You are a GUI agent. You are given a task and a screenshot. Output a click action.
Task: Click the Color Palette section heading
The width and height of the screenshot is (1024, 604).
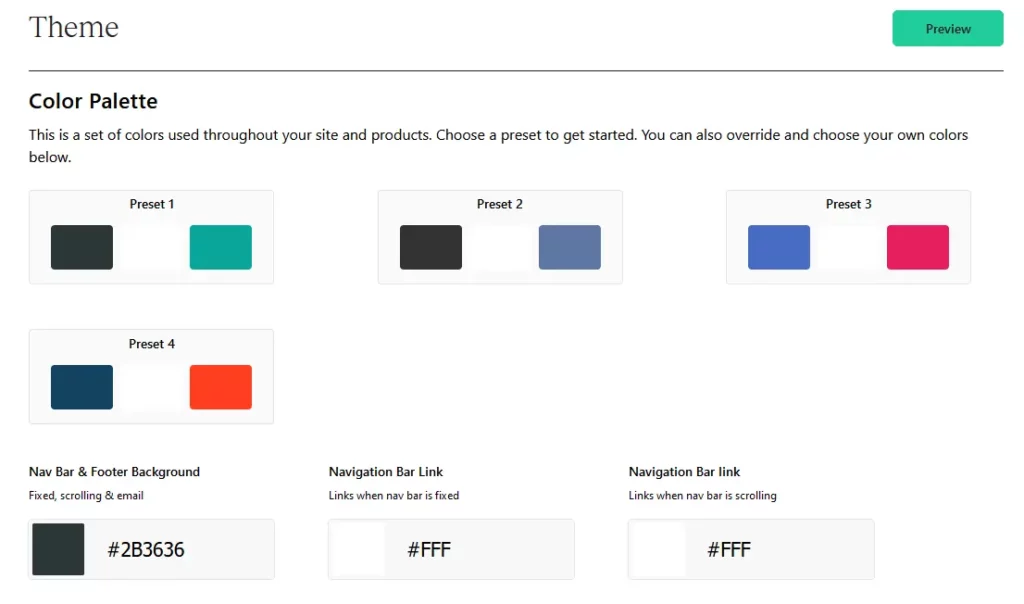tap(93, 101)
